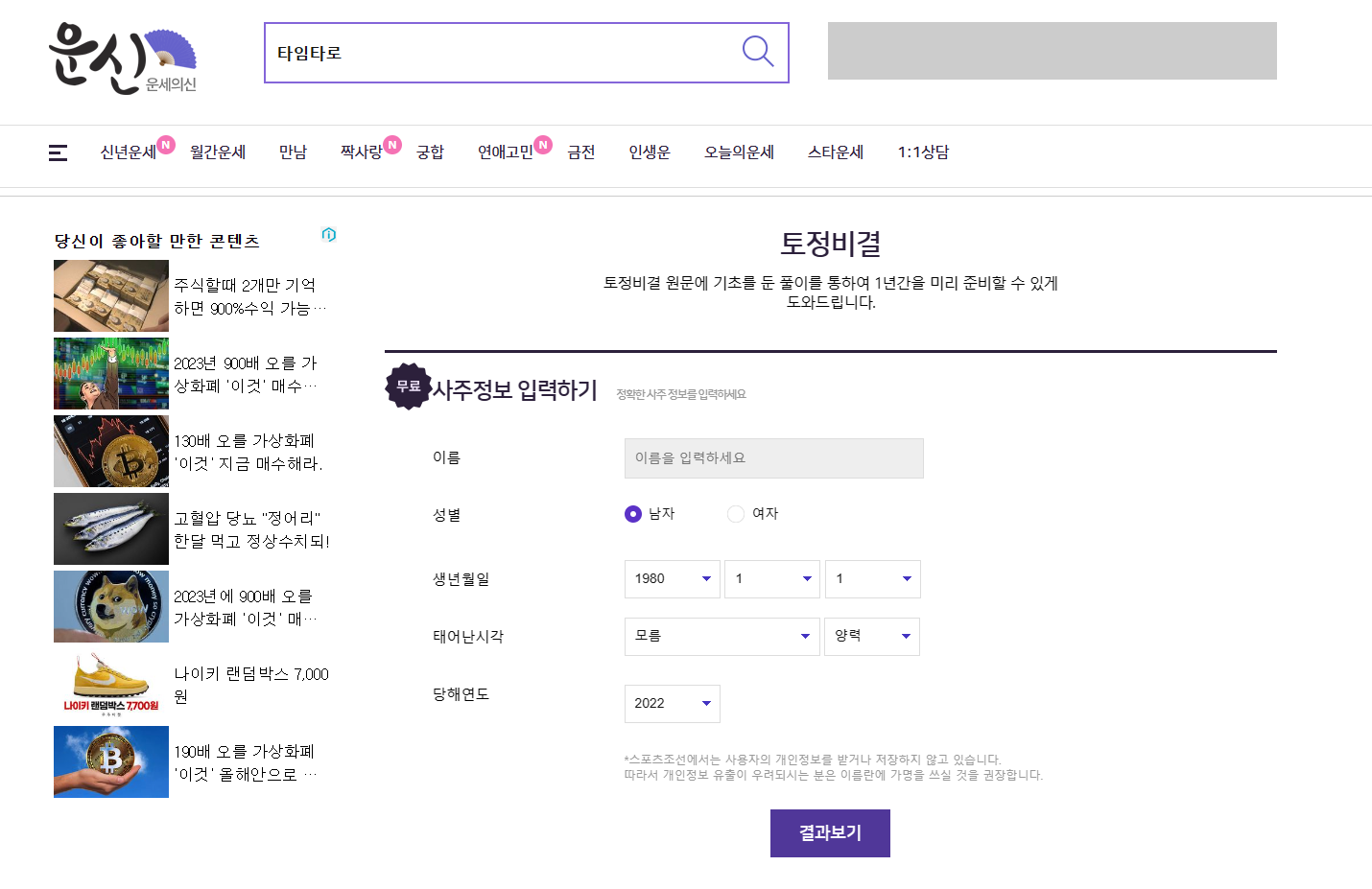
Task: Click the search magnifier icon
Action: [757, 53]
